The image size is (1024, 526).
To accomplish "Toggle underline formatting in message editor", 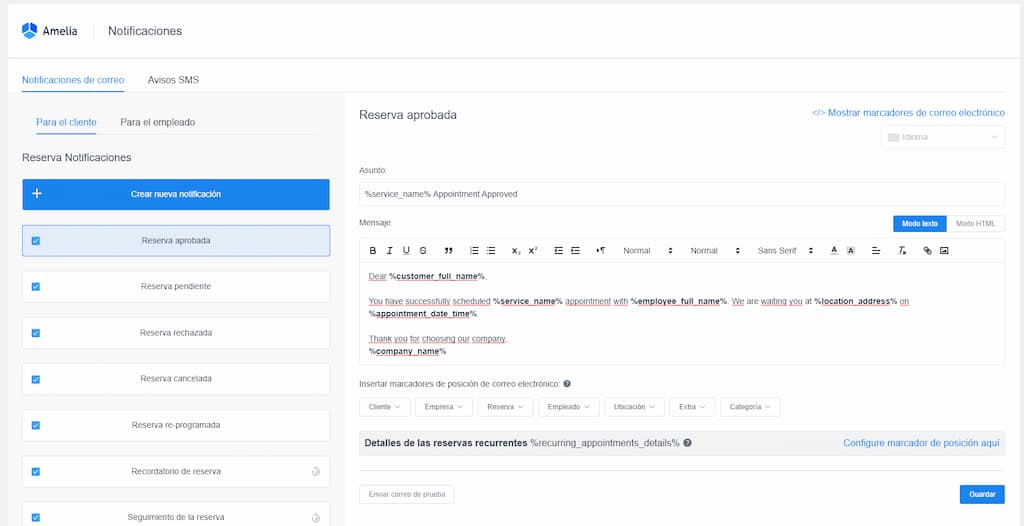I will (406, 250).
